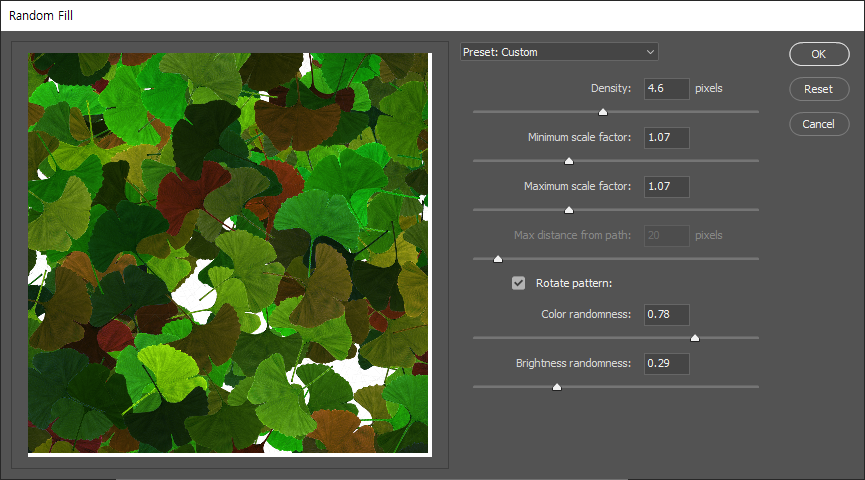Click the Density label text
This screenshot has height=480, width=865.
[x=611, y=88]
